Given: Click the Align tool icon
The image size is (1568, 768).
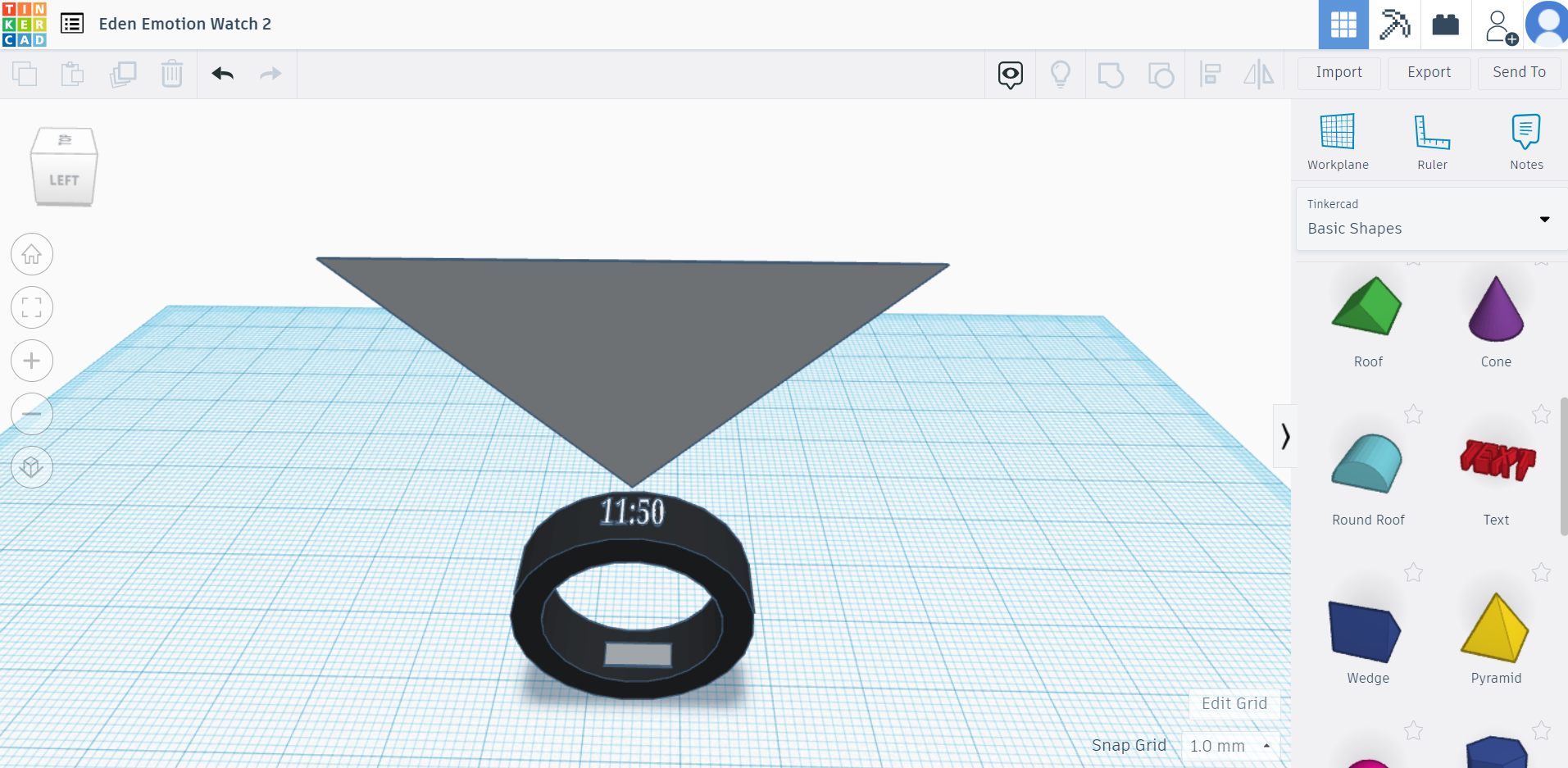Looking at the screenshot, I should pos(1210,75).
